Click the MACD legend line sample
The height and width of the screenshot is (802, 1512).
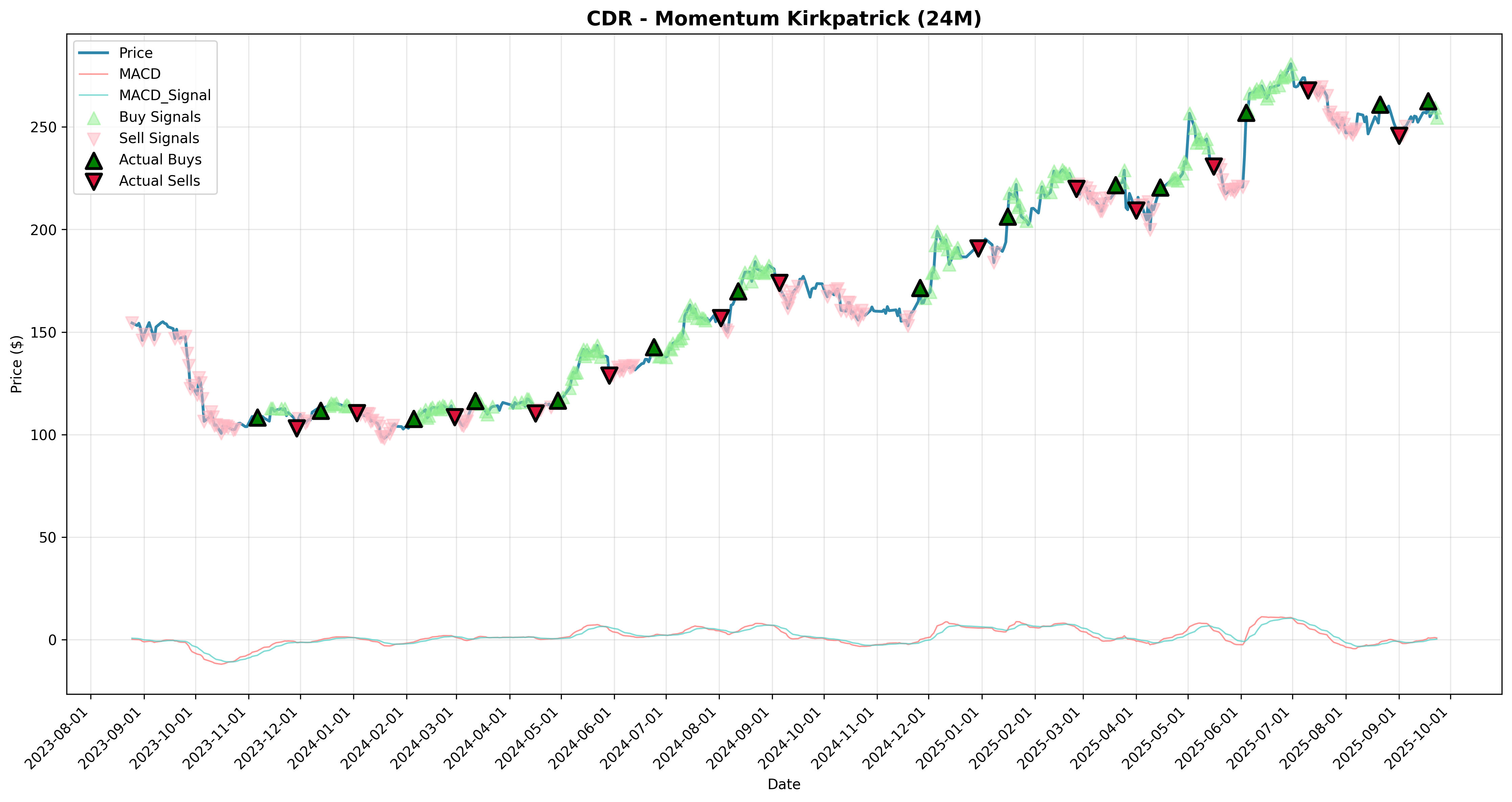(x=93, y=74)
